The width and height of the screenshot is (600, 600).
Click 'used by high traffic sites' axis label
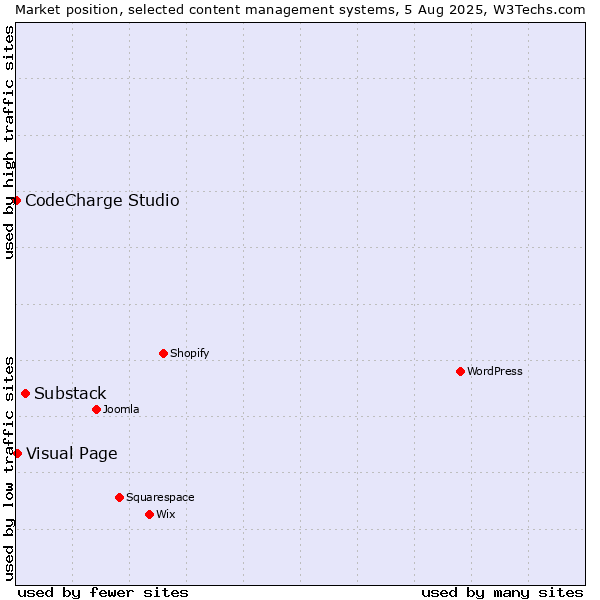point(8,142)
